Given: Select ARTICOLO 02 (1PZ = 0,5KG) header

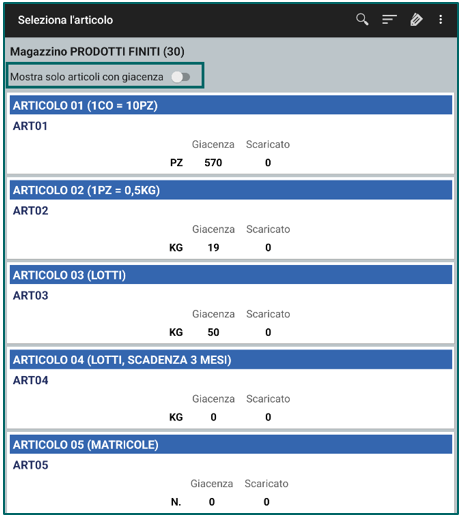Looking at the screenshot, I should coord(231,190).
